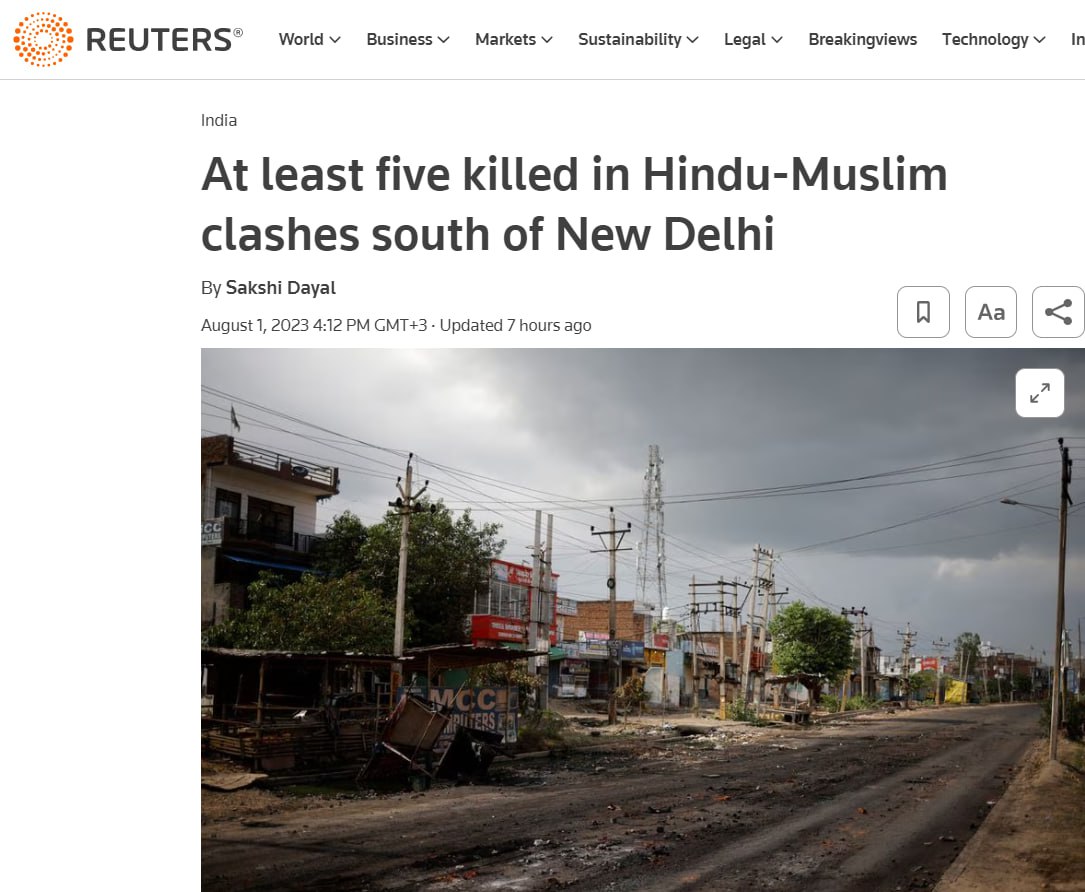Expand the Technology dropdown arrow
The image size is (1085, 892).
[1039, 40]
